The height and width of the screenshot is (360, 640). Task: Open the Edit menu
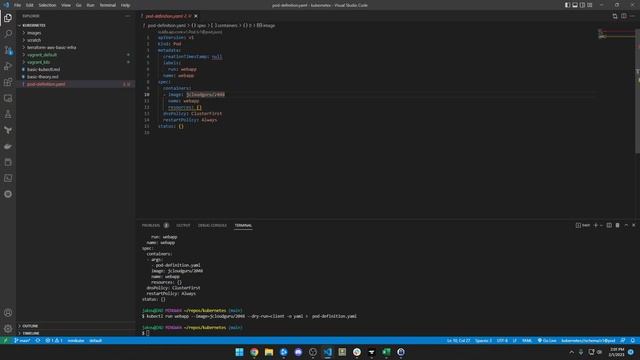tap(30, 5)
